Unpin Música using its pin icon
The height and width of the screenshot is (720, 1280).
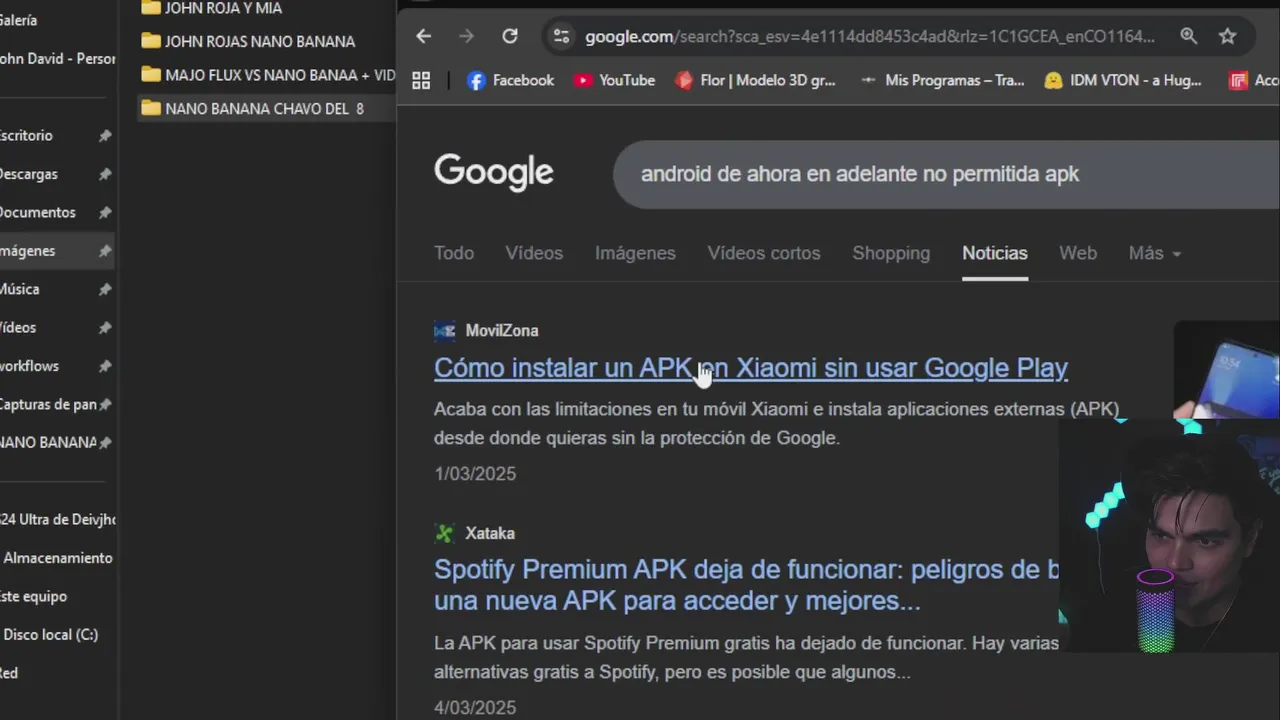click(x=105, y=289)
